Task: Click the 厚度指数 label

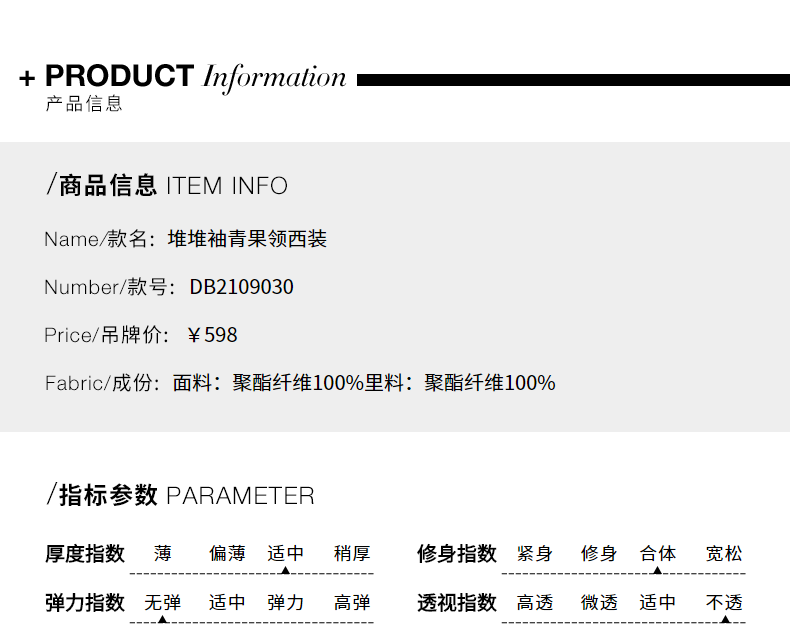Action: pos(85,553)
